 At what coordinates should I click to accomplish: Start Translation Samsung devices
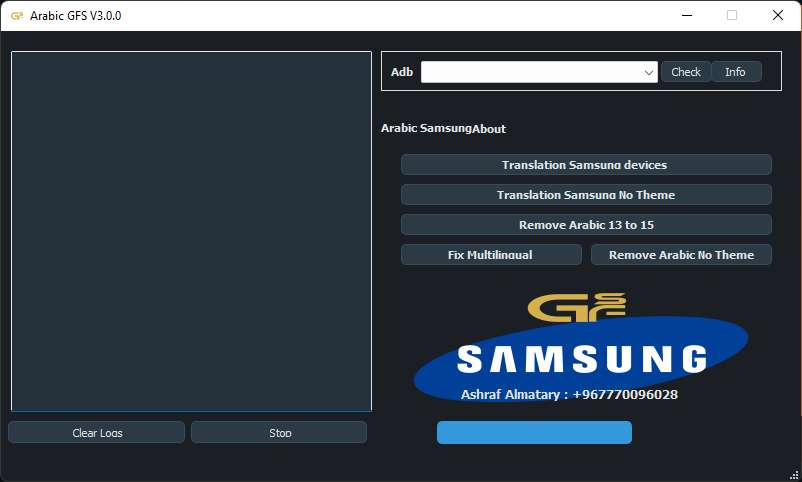click(x=586, y=165)
